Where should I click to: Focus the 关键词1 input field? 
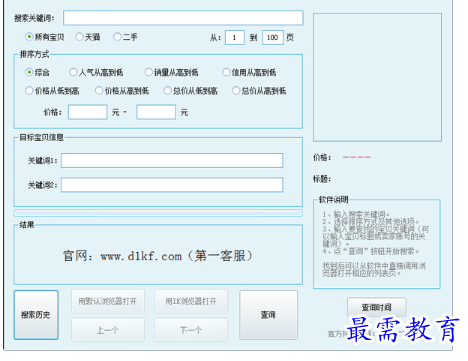point(172,160)
